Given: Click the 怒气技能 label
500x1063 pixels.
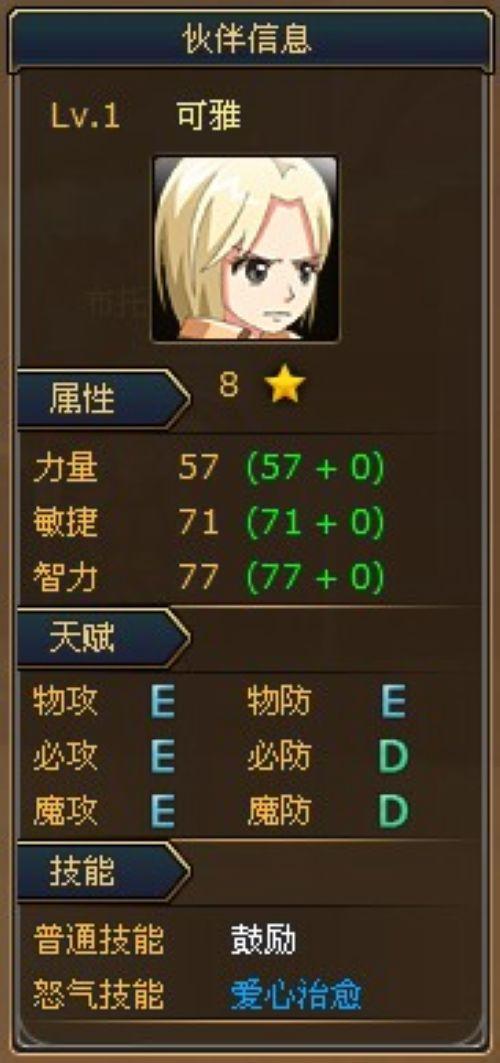Looking at the screenshot, I should coord(98,995).
